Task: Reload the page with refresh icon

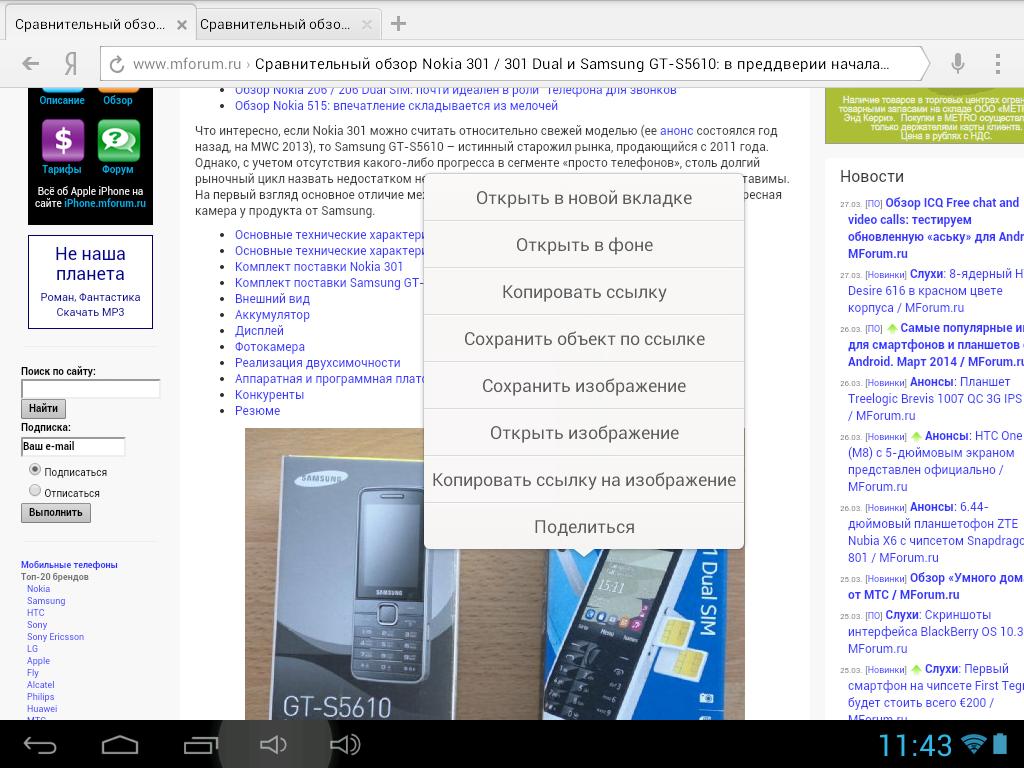Action: point(117,64)
